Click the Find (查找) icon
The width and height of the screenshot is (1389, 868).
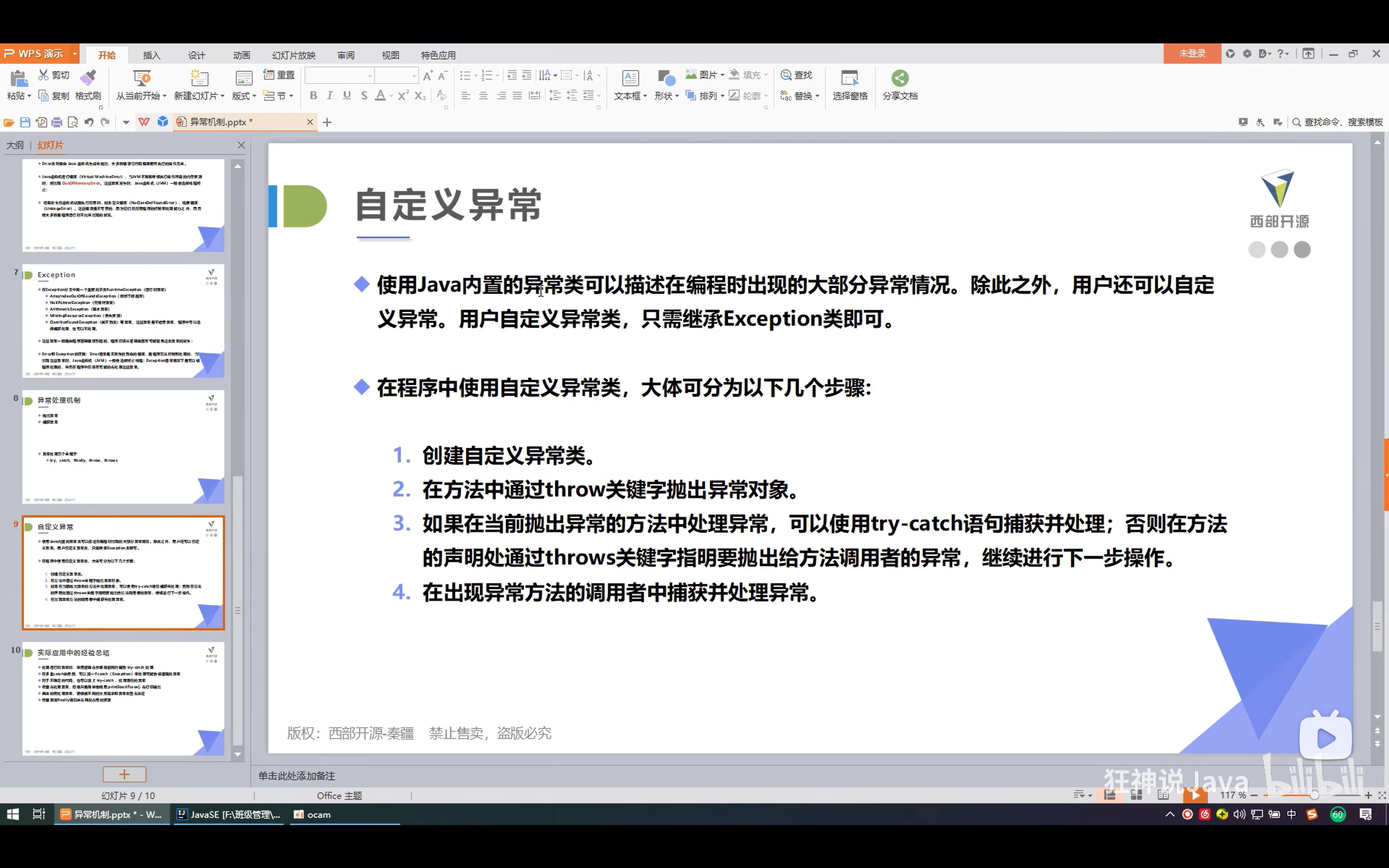coord(786,75)
